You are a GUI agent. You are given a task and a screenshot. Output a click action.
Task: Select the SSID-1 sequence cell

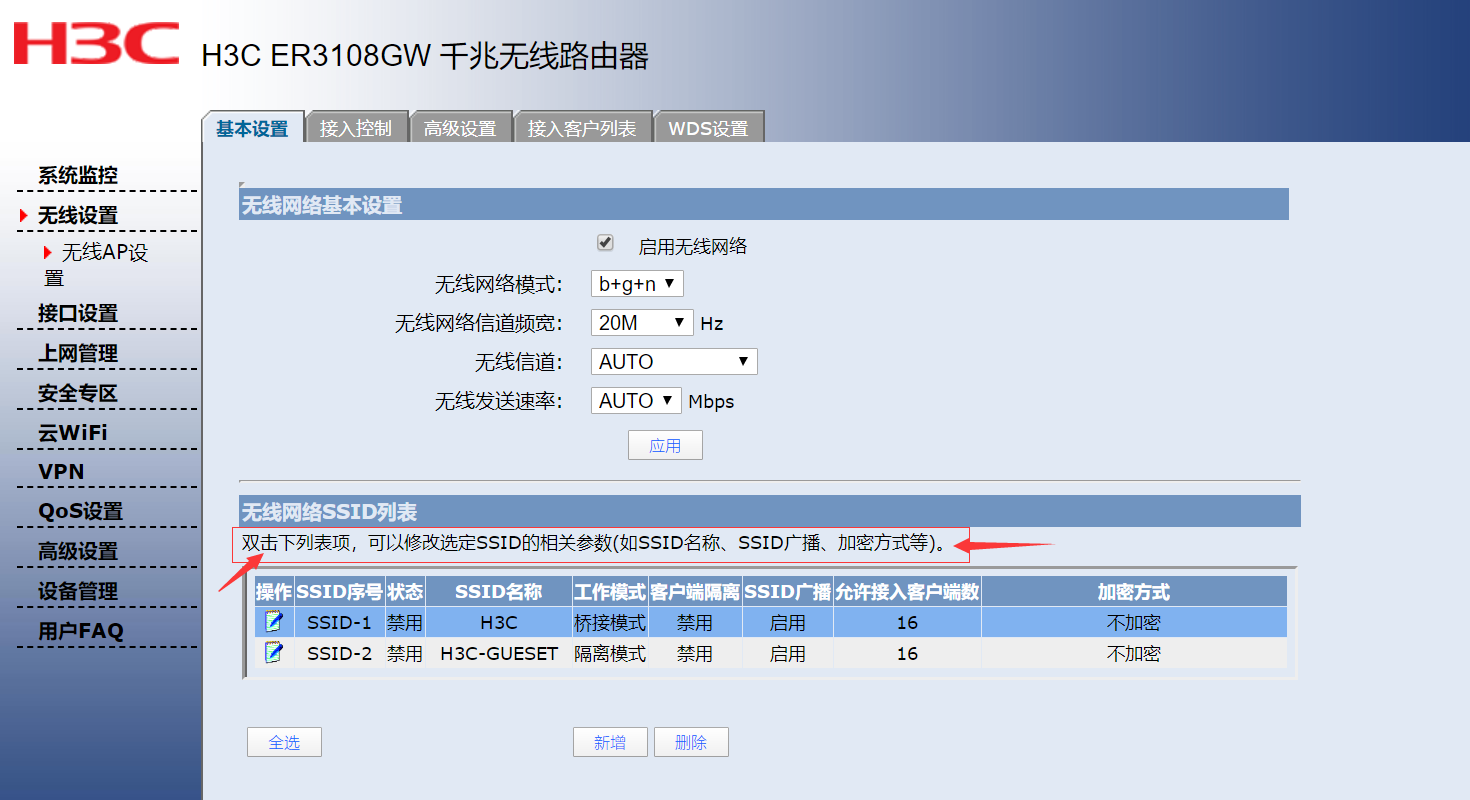[339, 623]
